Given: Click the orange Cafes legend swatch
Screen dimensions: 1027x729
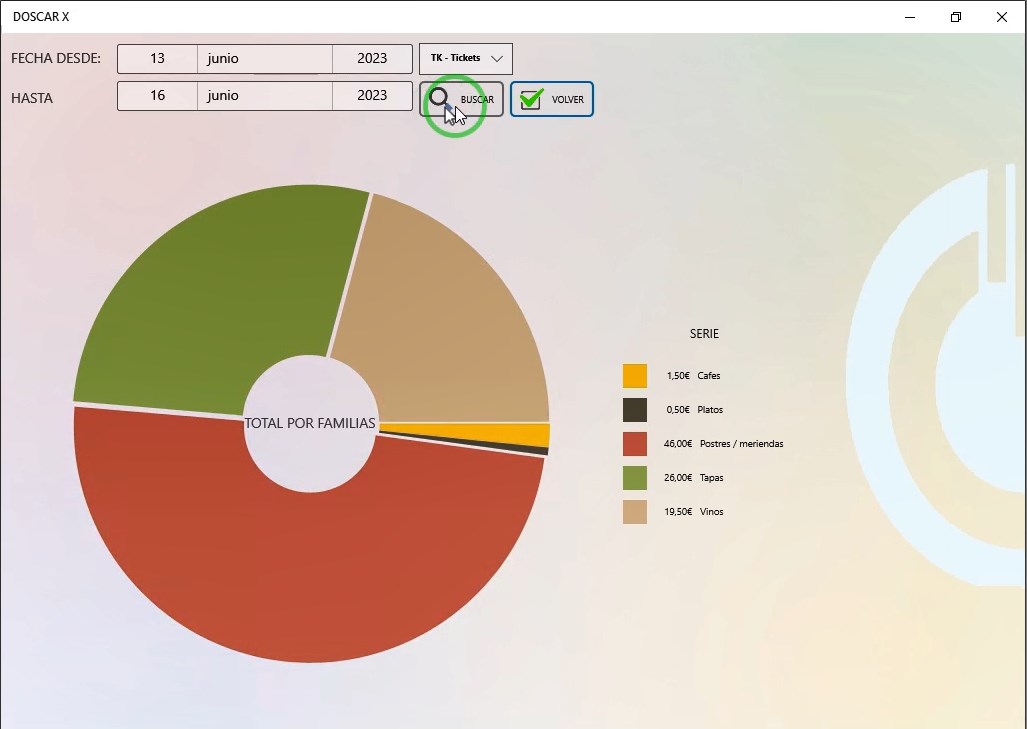Looking at the screenshot, I should [x=635, y=376].
